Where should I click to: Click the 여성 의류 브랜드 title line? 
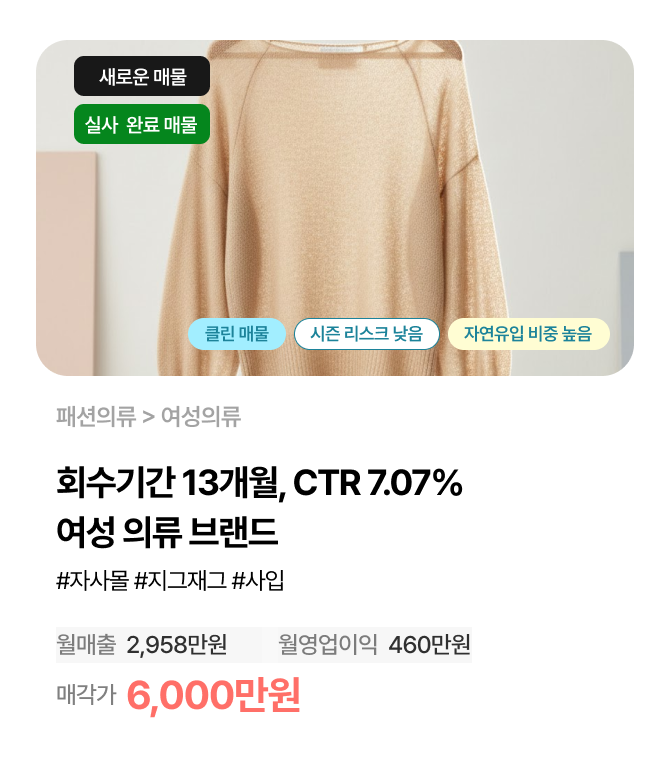point(167,531)
